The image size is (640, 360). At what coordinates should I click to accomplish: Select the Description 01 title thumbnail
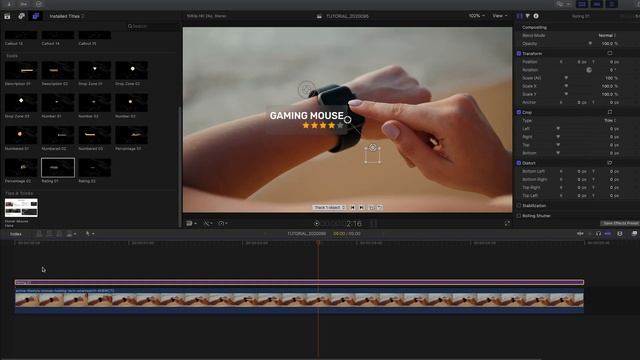tap(21, 70)
